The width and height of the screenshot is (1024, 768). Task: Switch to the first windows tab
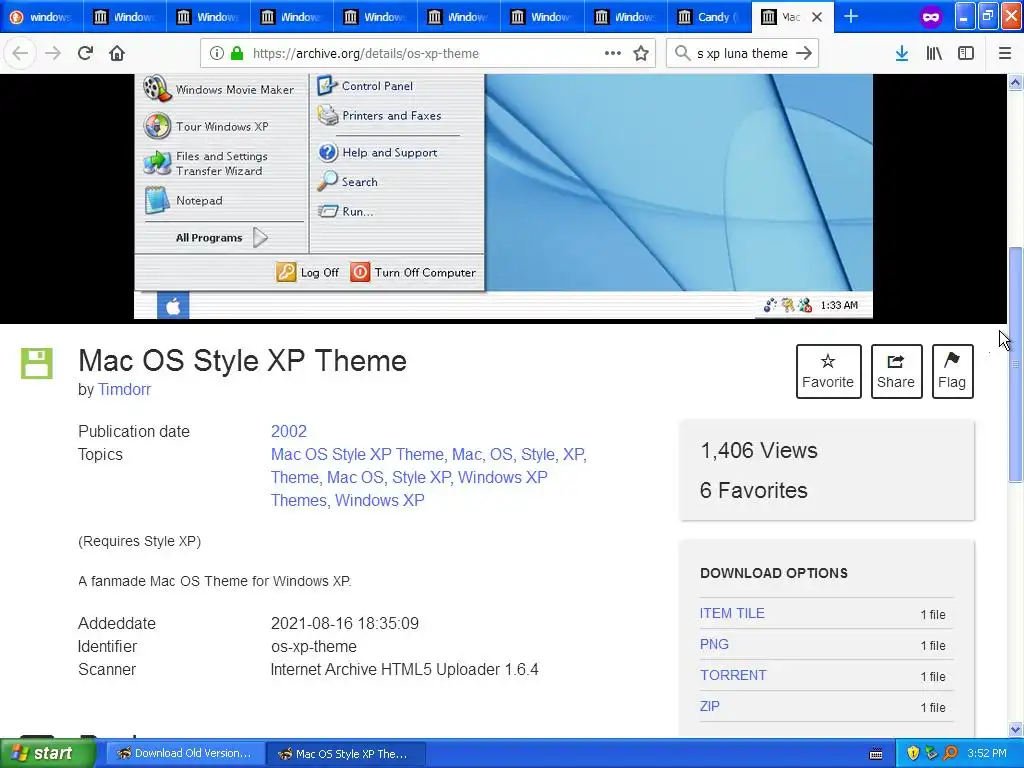pyautogui.click(x=42, y=17)
